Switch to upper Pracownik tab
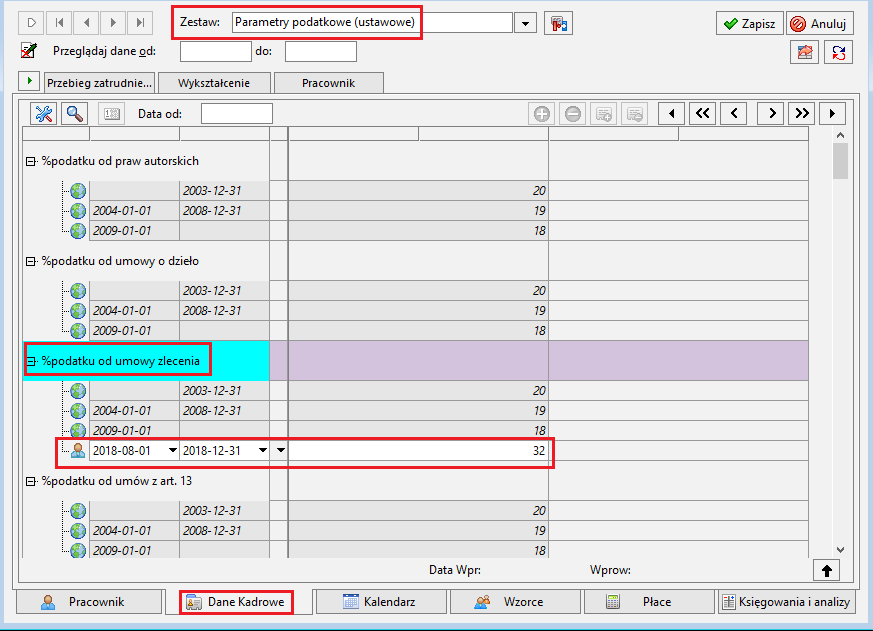873x631 pixels. coord(328,83)
